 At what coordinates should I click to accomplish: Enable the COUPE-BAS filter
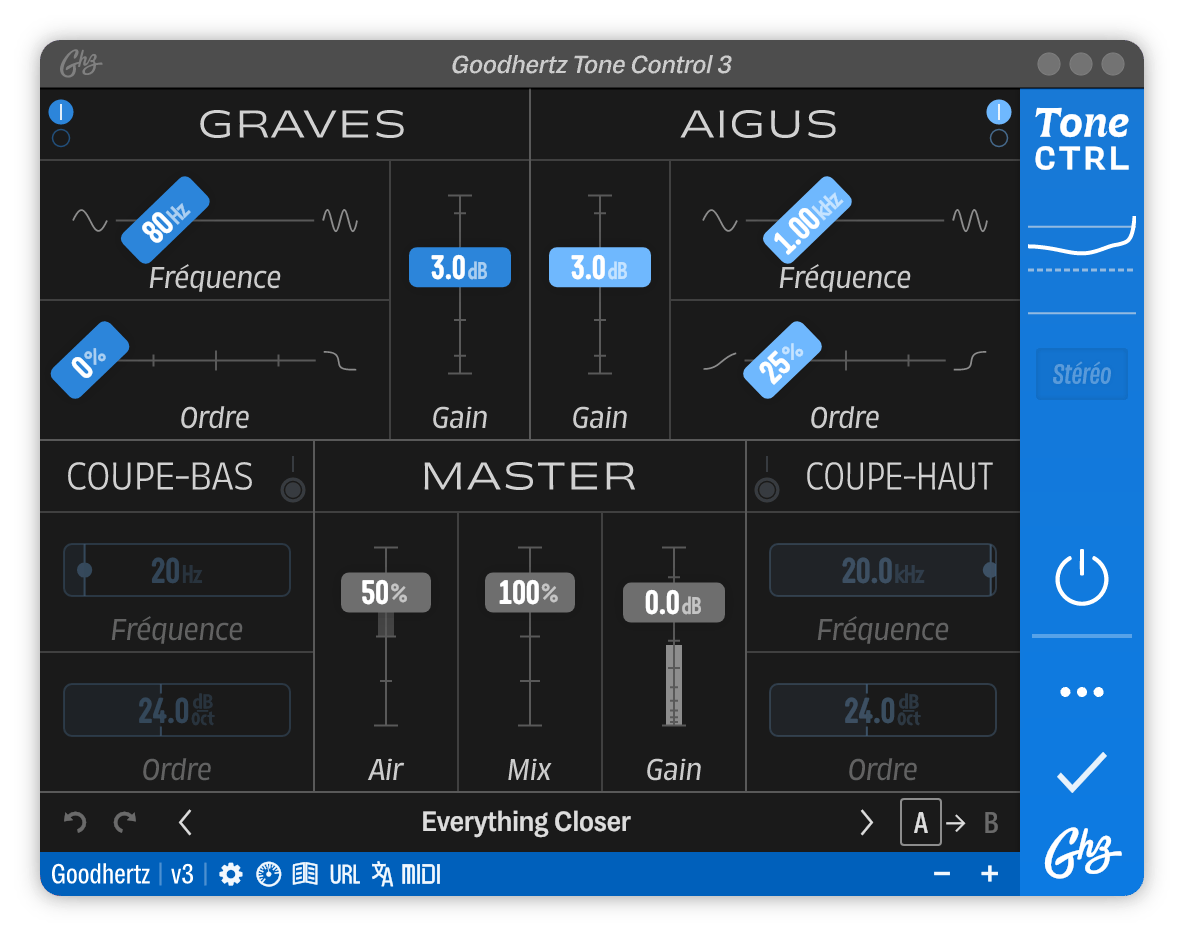pyautogui.click(x=293, y=488)
